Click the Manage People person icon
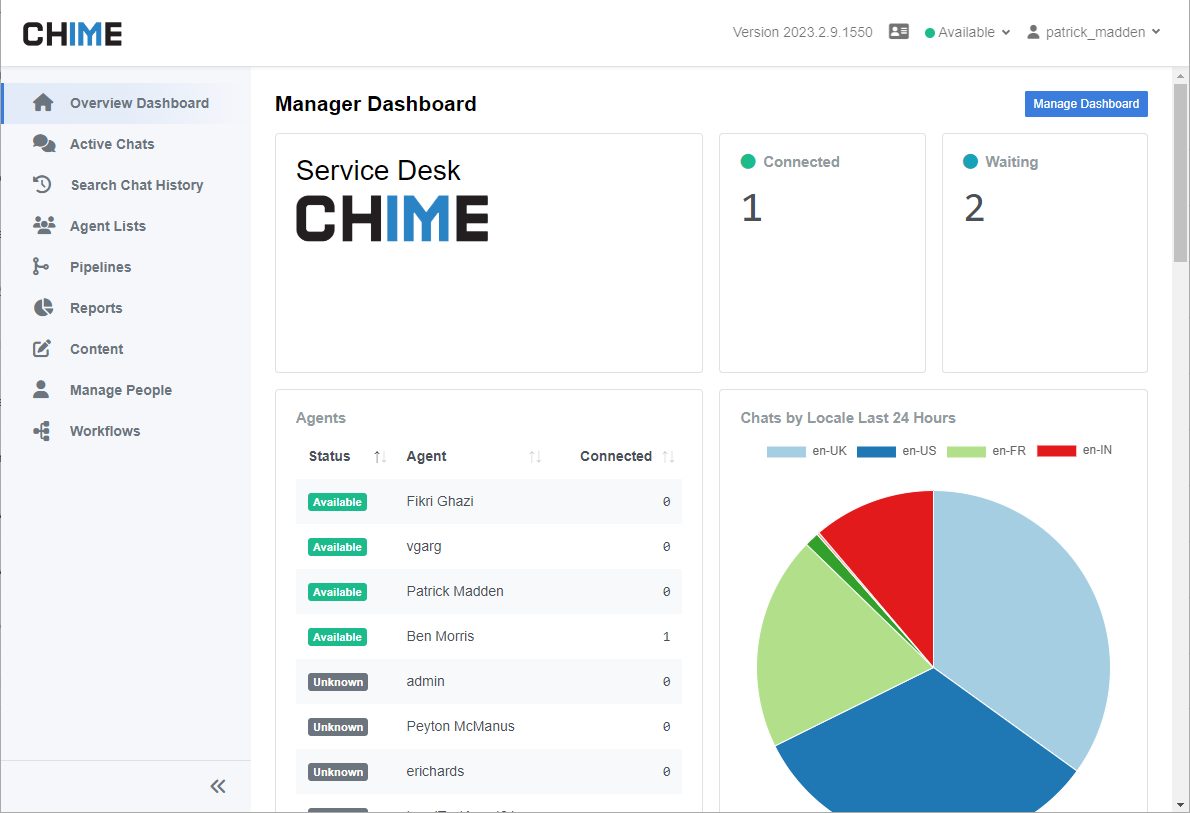 click(x=41, y=389)
